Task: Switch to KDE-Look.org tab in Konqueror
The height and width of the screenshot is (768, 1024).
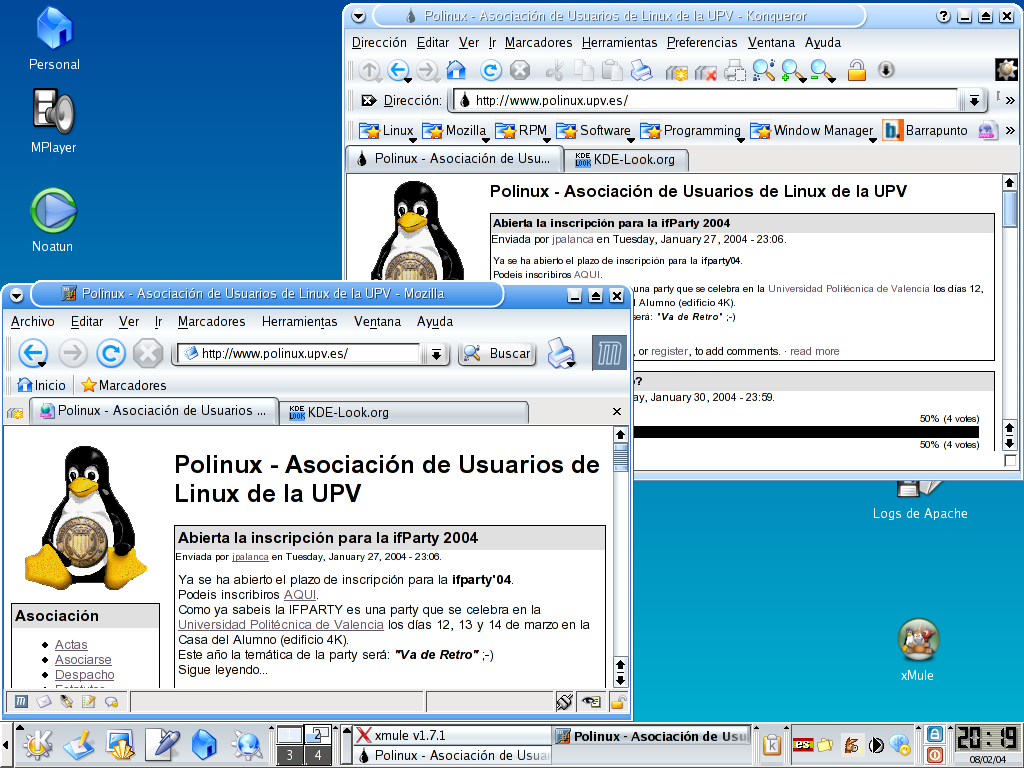Action: 624,159
